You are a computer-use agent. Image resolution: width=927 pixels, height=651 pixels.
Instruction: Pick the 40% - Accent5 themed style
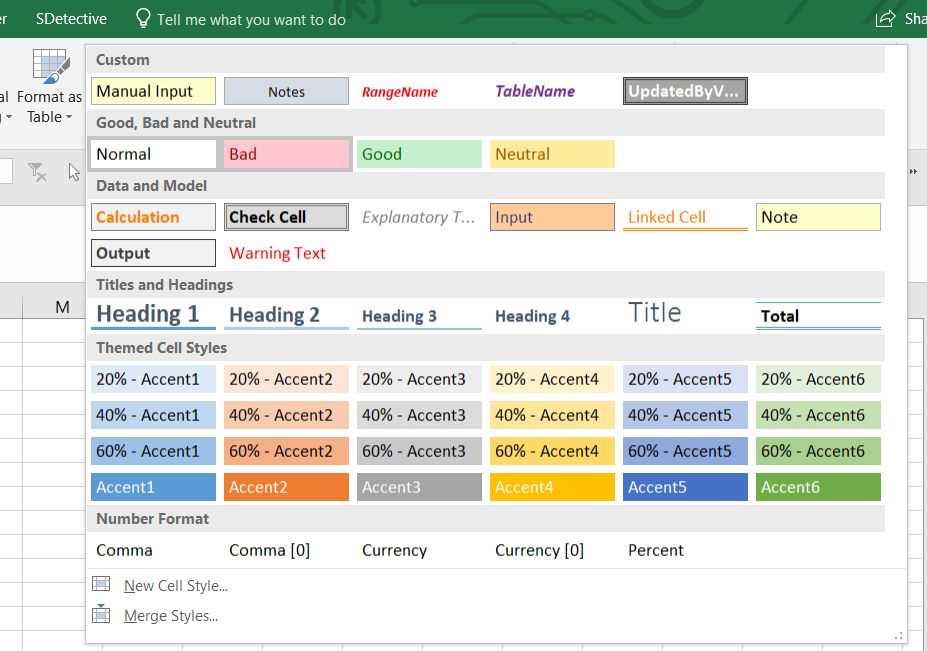pos(685,415)
